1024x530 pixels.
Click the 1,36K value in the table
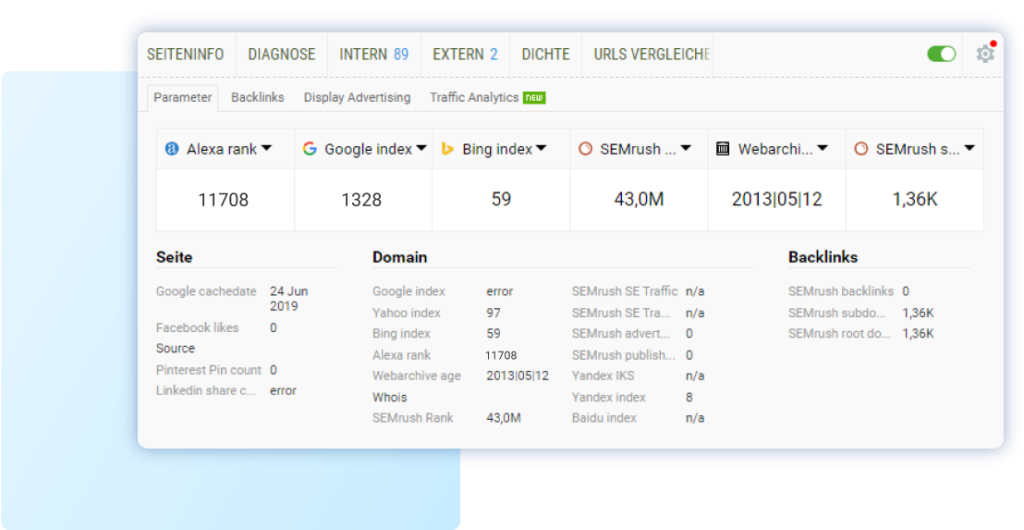915,200
